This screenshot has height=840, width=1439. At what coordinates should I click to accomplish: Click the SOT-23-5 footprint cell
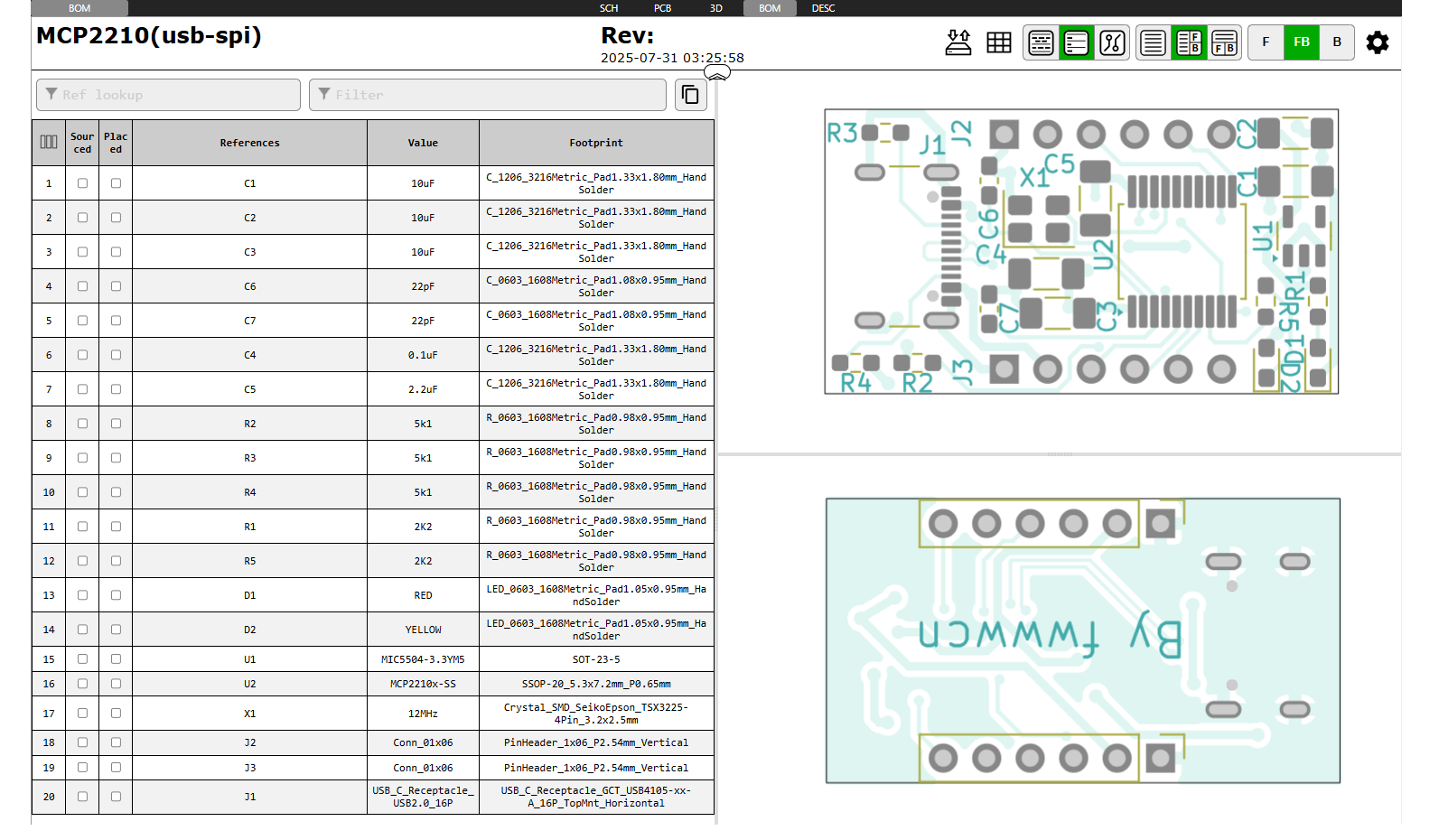pos(596,659)
